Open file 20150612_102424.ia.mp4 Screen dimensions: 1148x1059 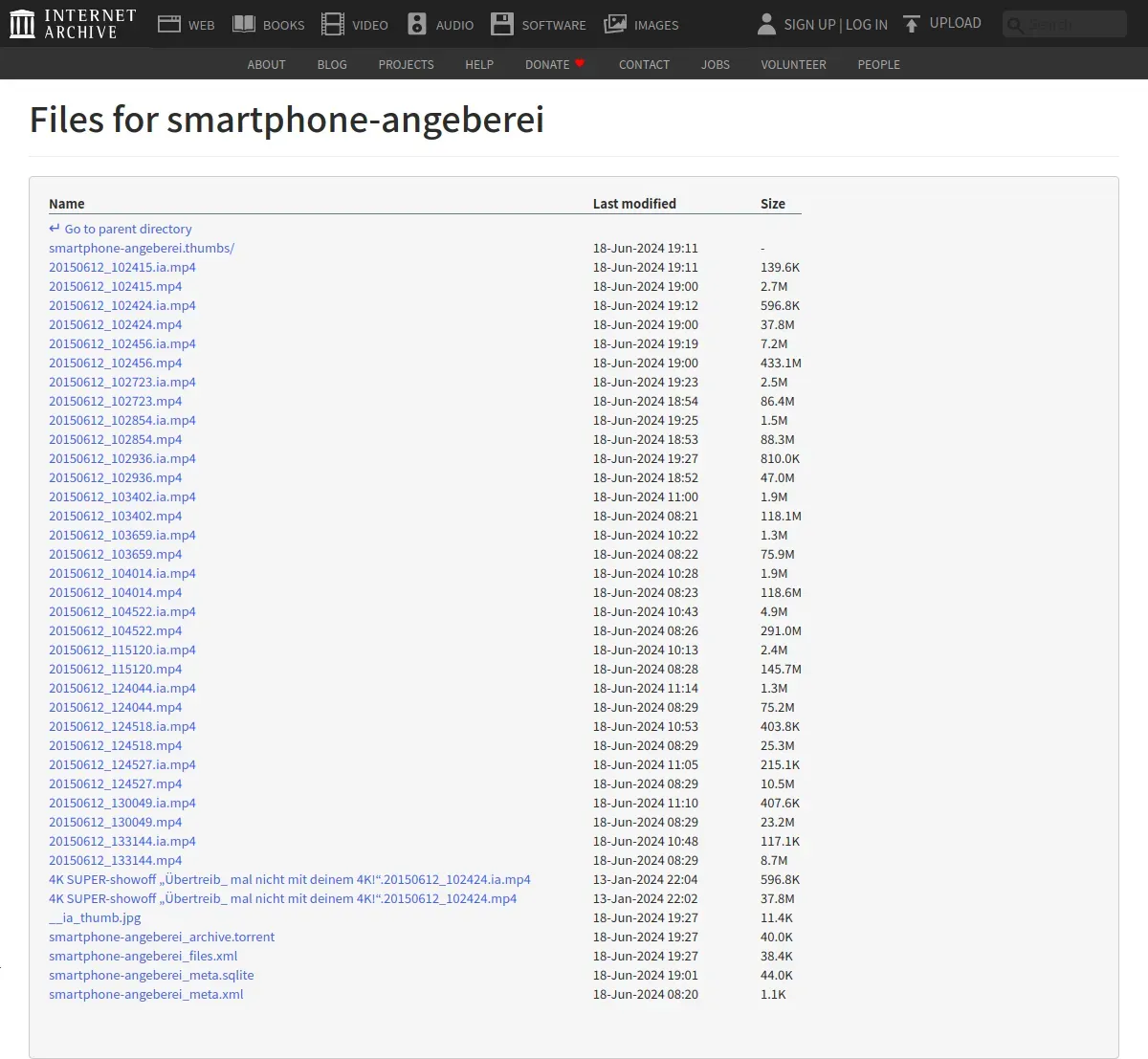122,305
